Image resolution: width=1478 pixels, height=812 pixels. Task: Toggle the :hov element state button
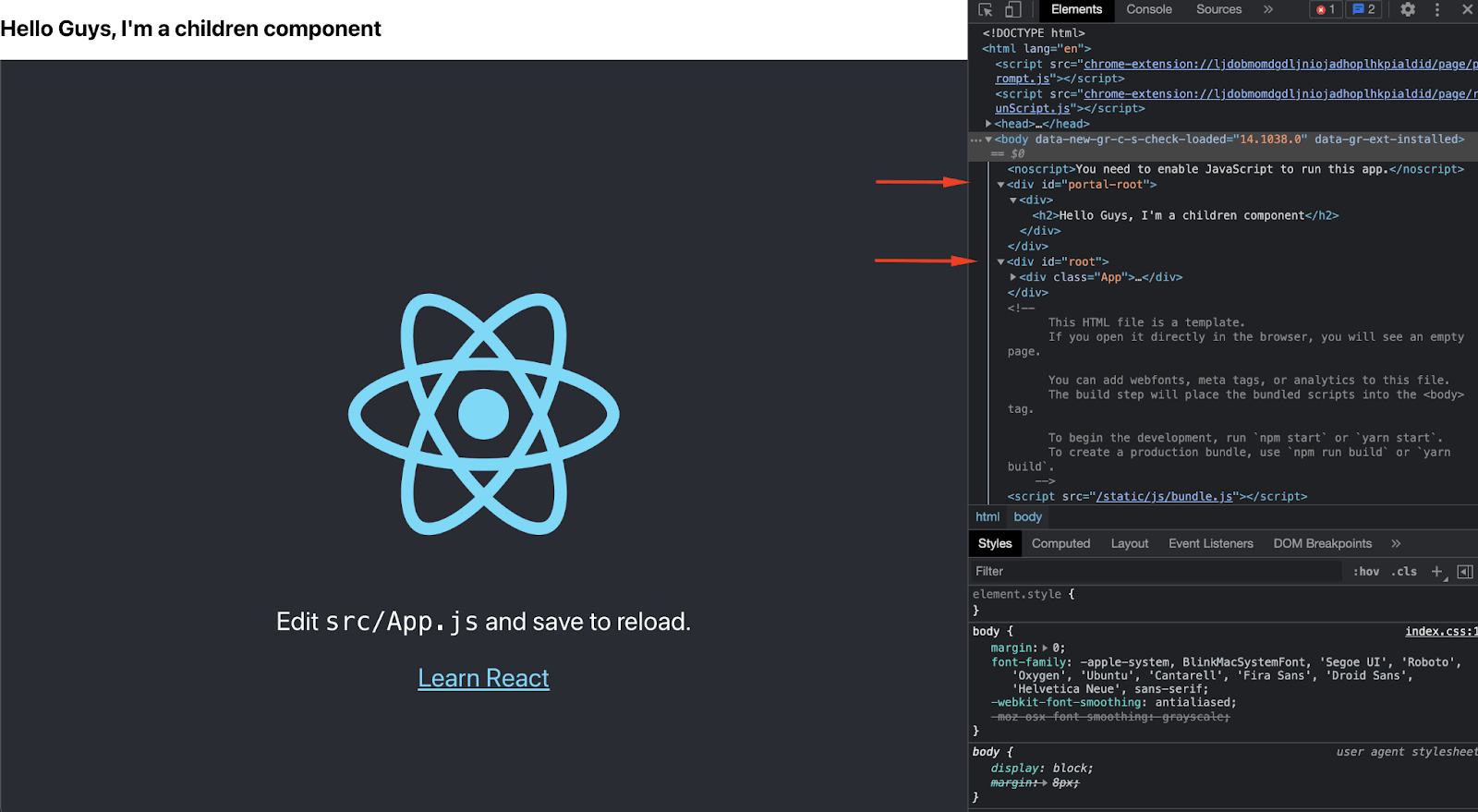pyautogui.click(x=1366, y=572)
